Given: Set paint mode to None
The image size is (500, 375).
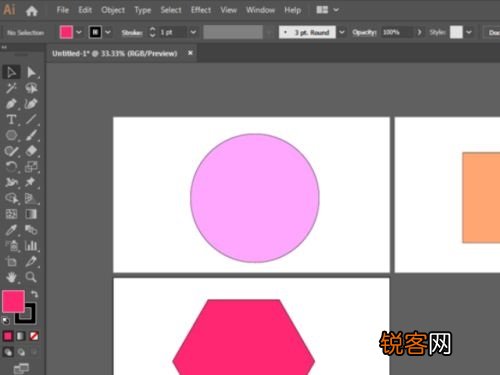Looking at the screenshot, I should [x=34, y=336].
